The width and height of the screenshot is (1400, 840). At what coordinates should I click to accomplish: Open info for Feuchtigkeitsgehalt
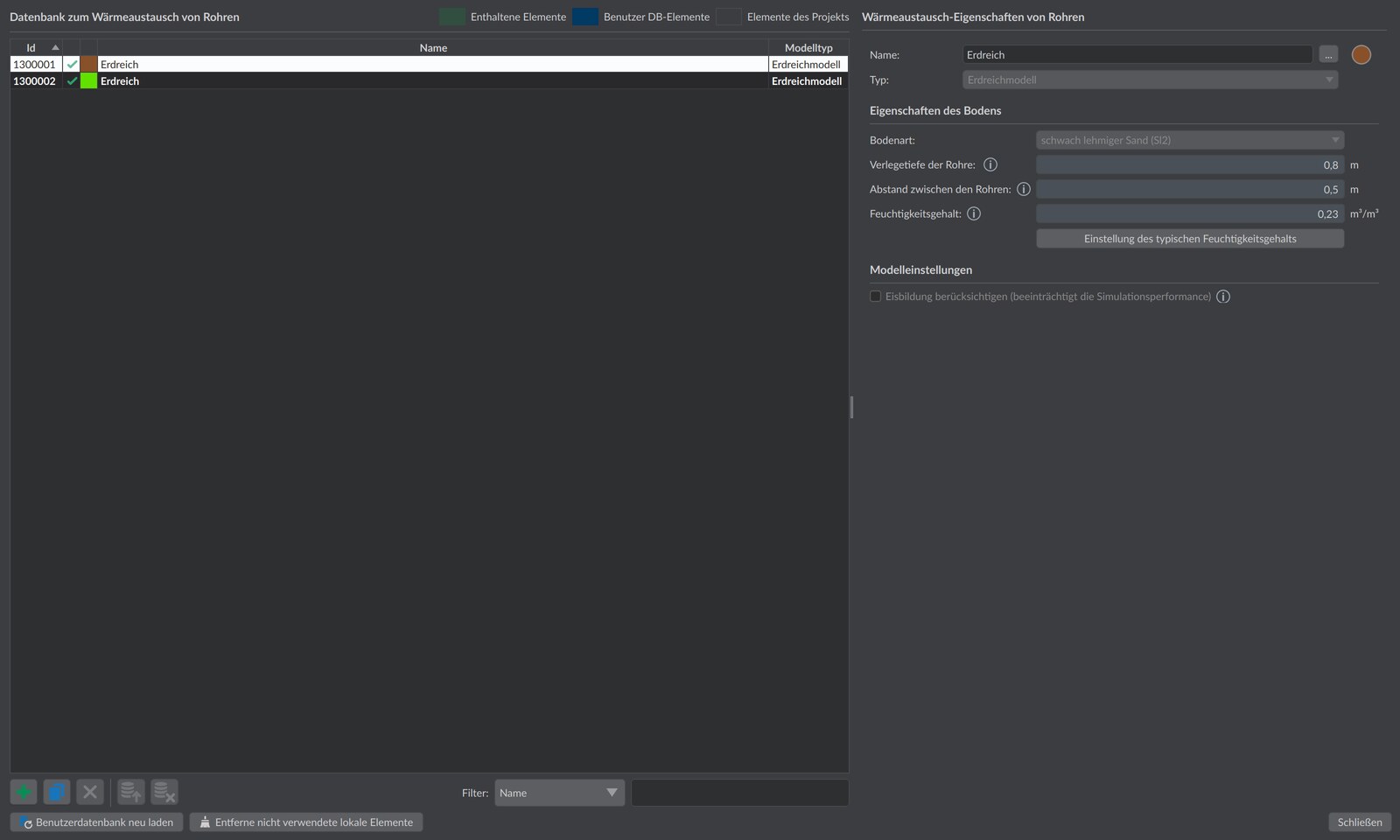pos(974,213)
